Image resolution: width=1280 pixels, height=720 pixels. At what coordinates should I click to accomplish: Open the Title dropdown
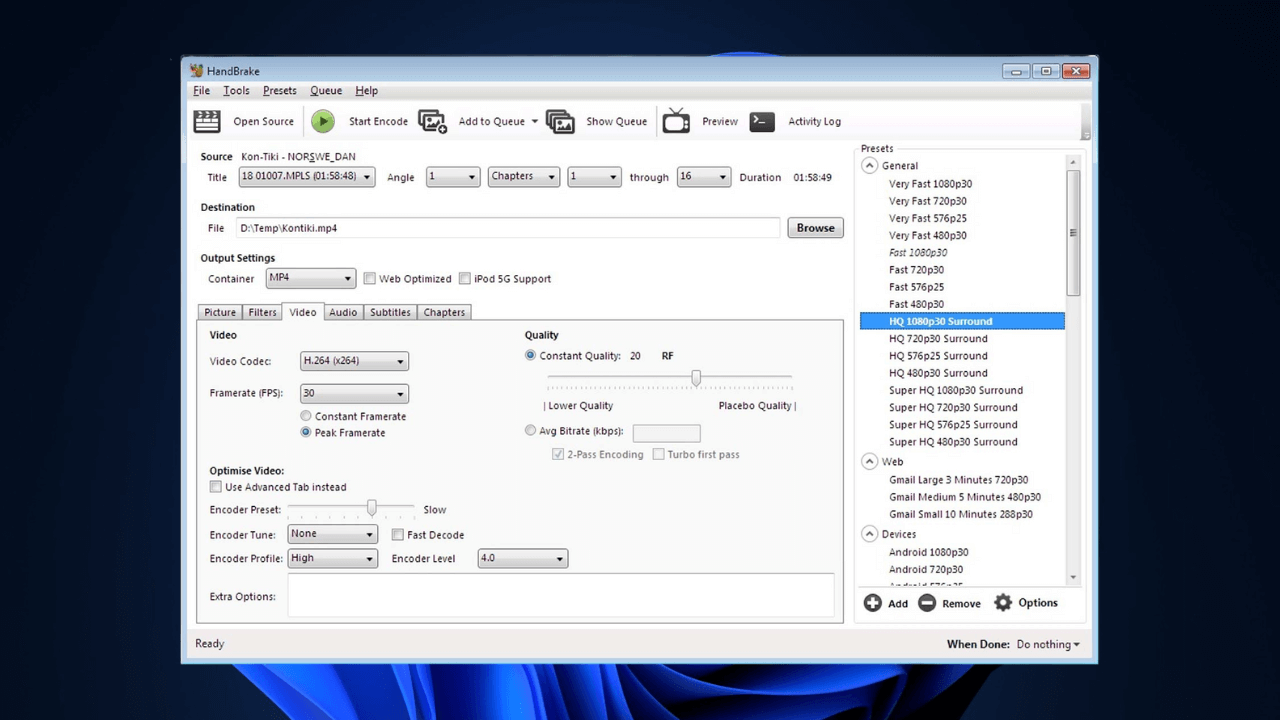306,177
